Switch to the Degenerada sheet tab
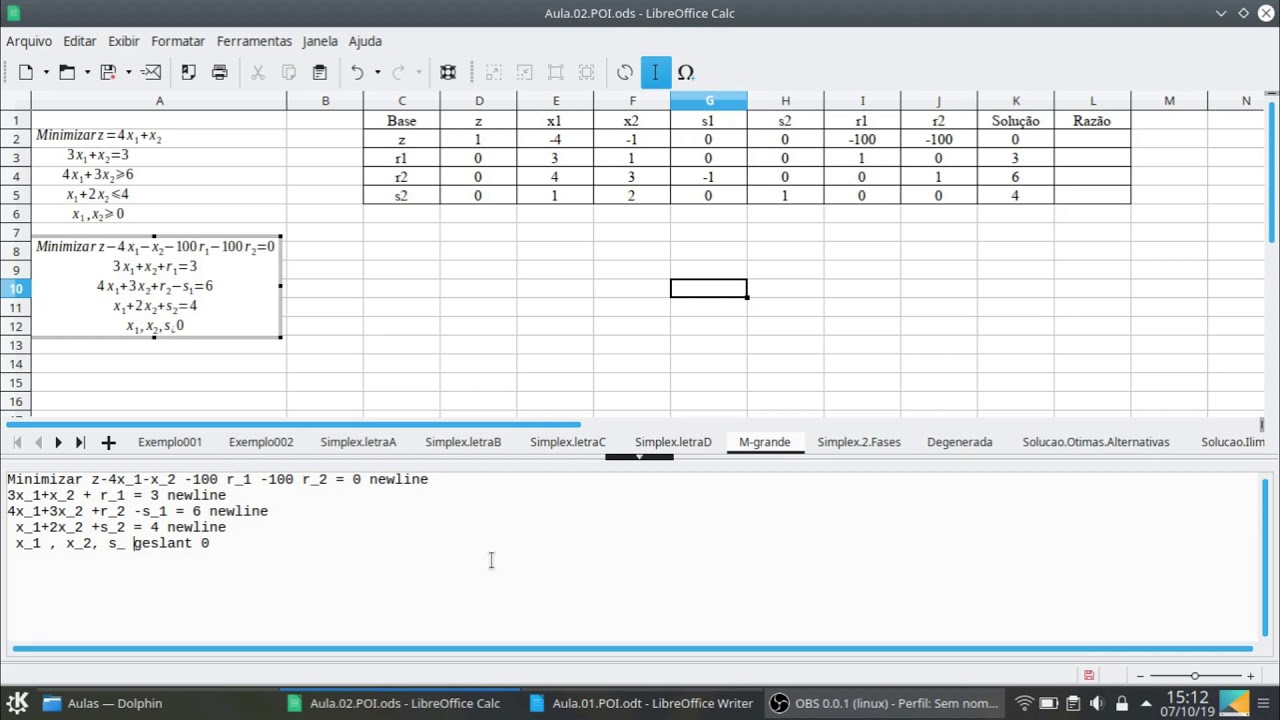Viewport: 1280px width, 720px height. pos(960,442)
